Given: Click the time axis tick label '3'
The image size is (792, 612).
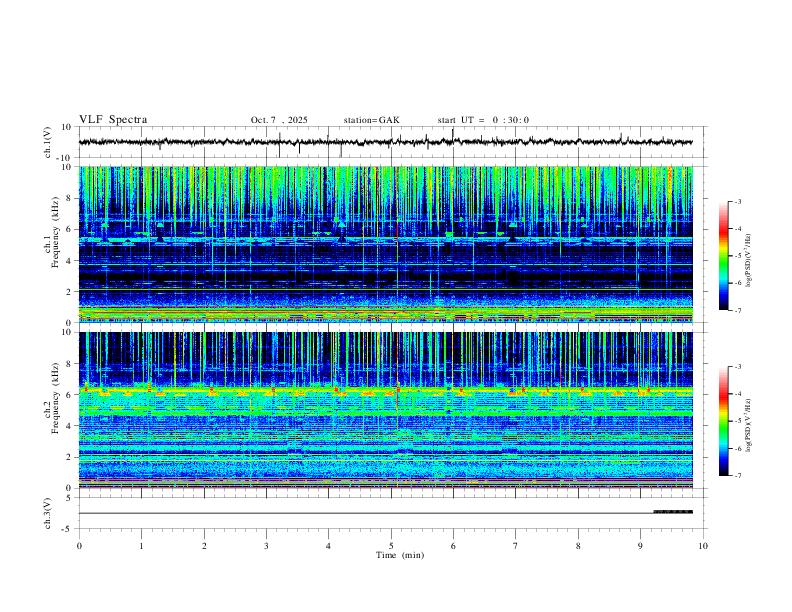Looking at the screenshot, I should (266, 546).
